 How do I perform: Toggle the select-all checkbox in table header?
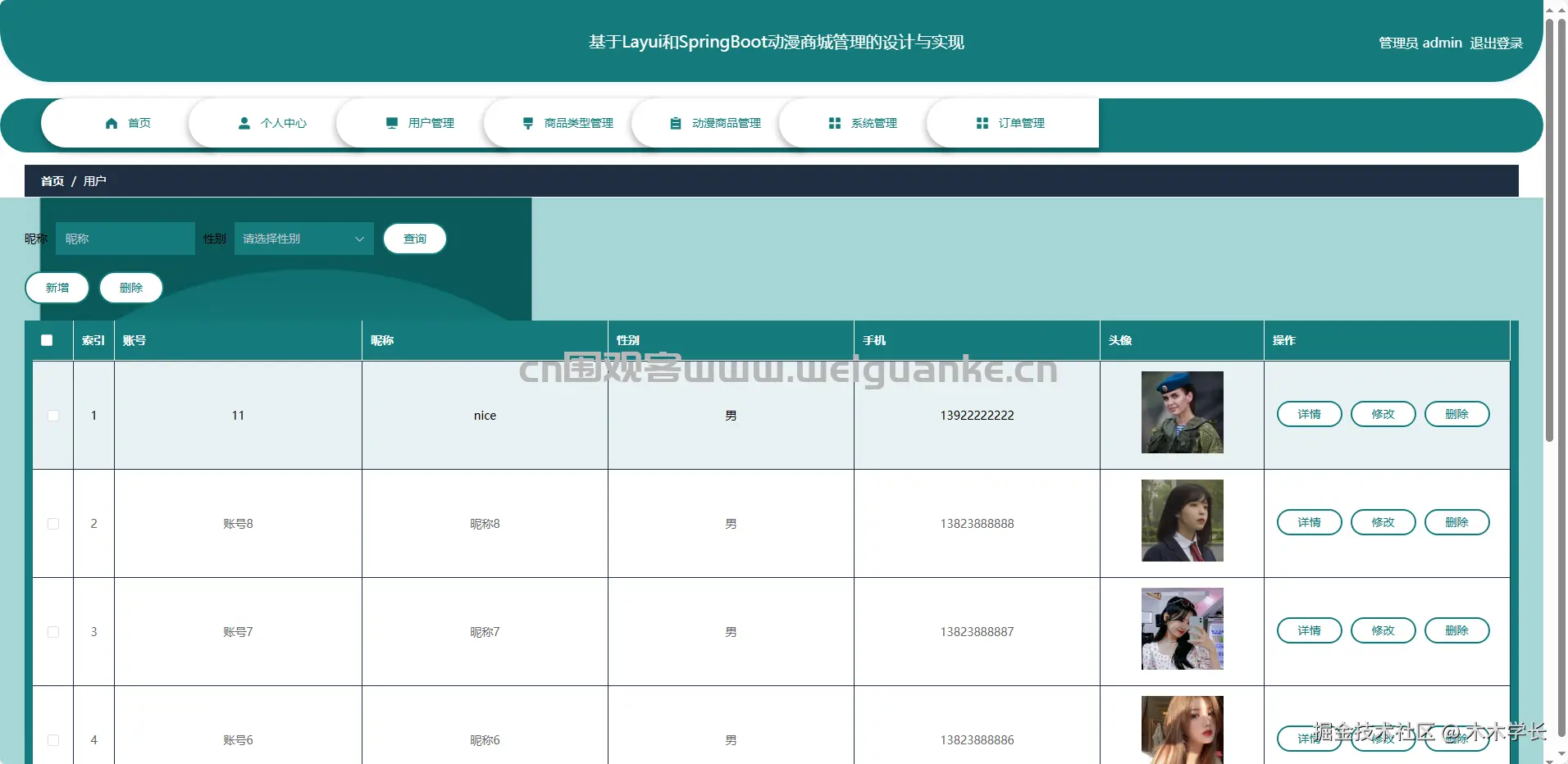pyautogui.click(x=47, y=340)
